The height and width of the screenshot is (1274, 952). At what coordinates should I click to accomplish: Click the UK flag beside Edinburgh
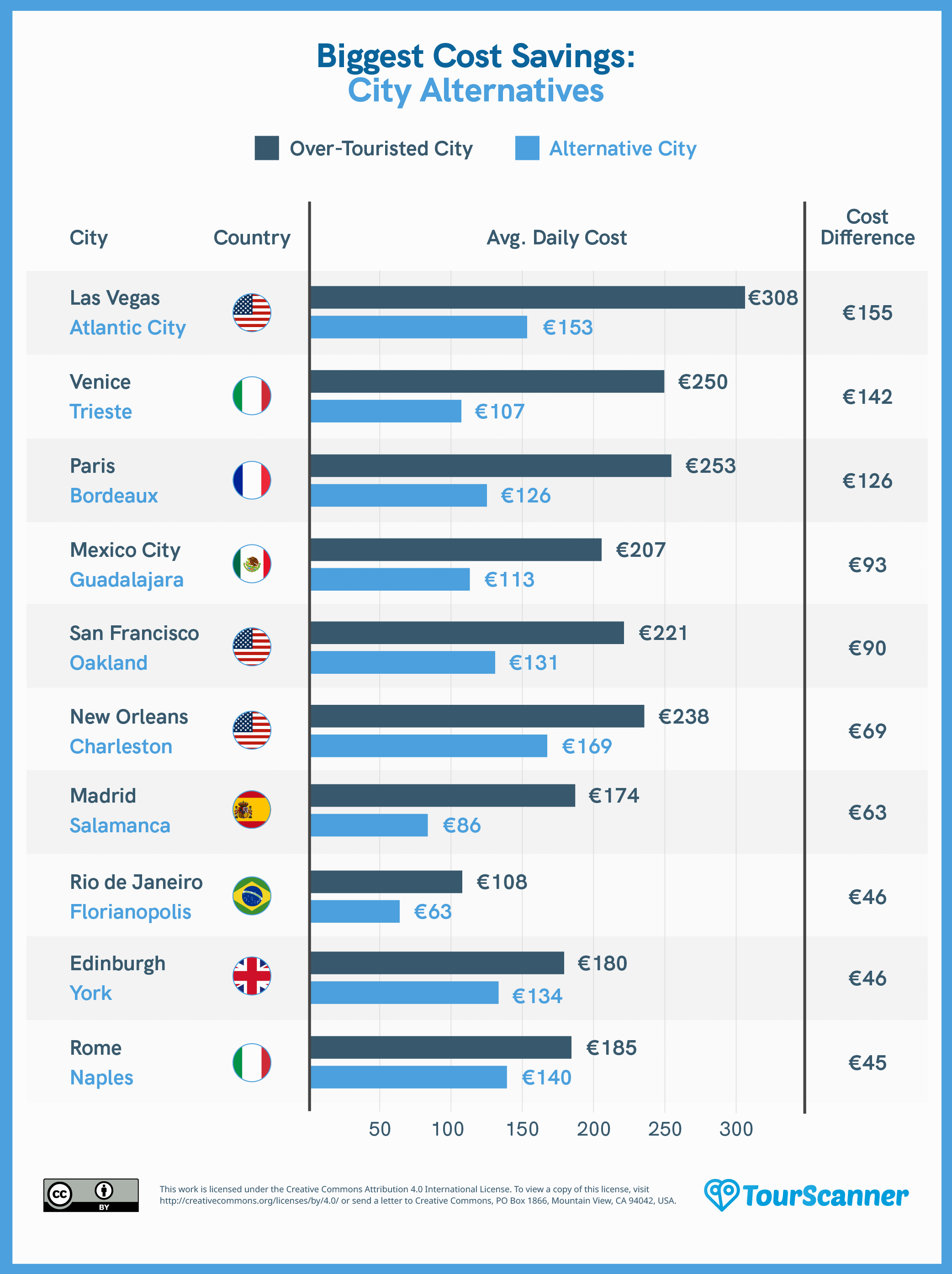252,976
